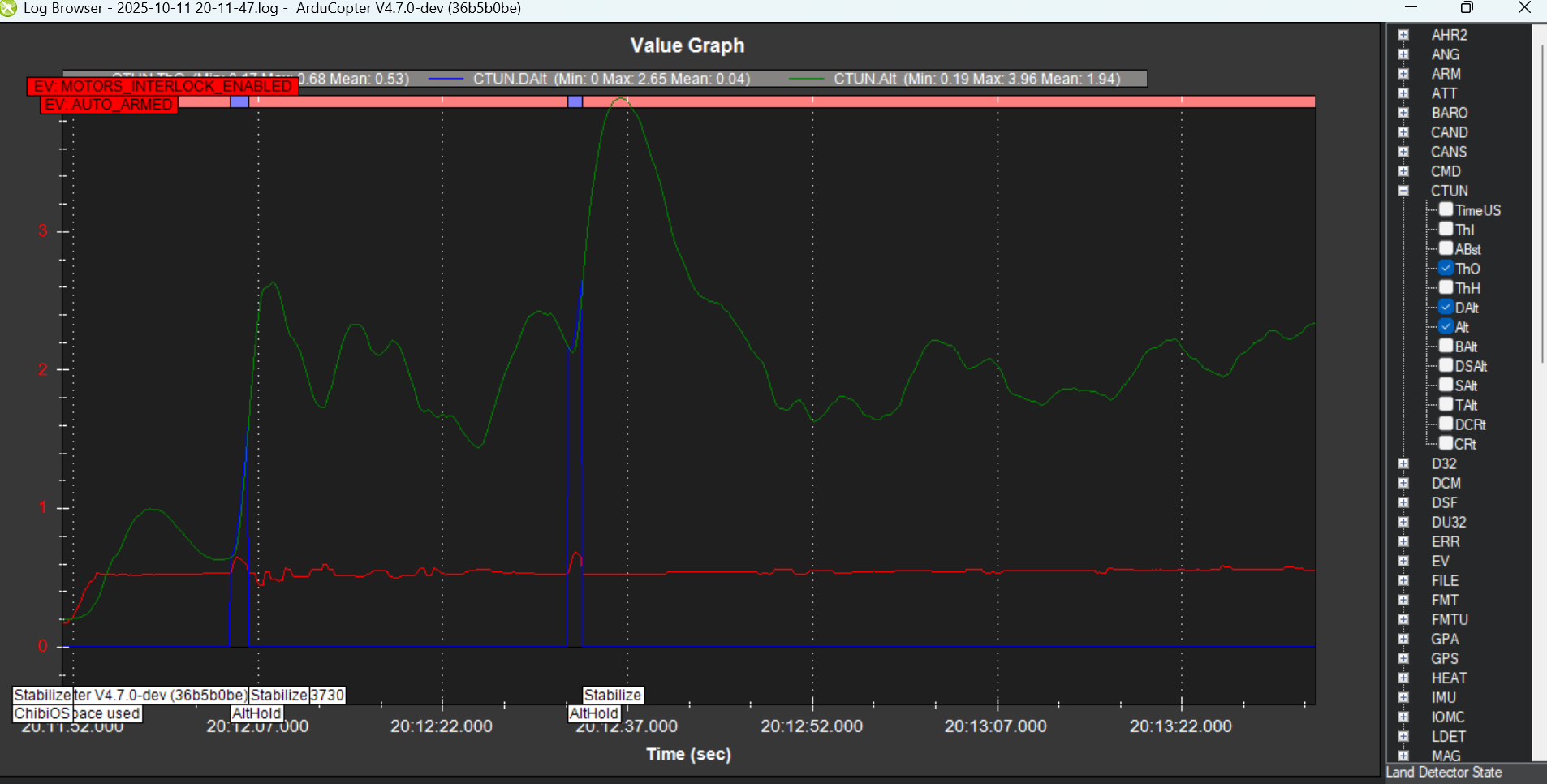Click the message tree vertical scrollbar
The width and height of the screenshot is (1547, 784).
(x=1540, y=203)
